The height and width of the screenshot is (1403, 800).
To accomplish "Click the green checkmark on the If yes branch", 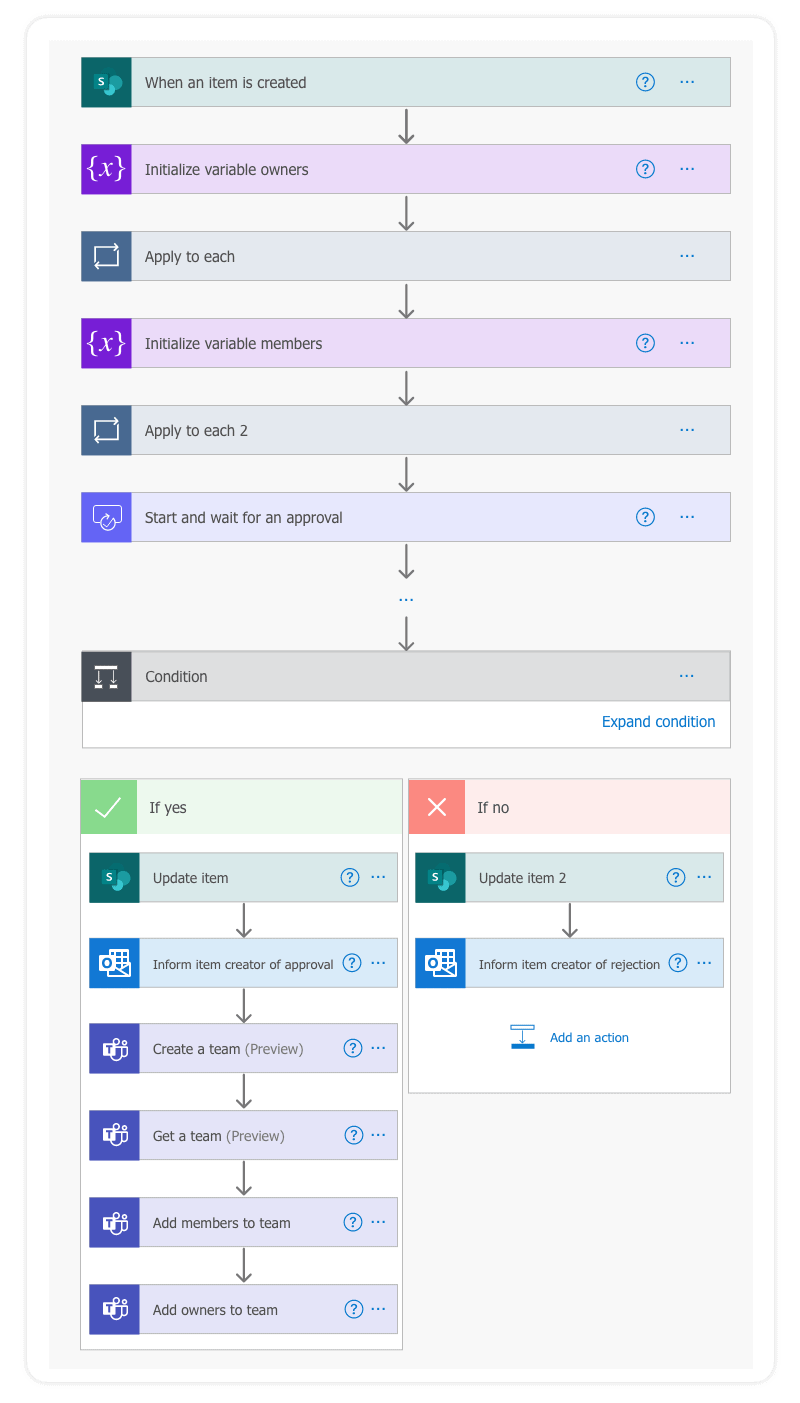I will tap(108, 806).
